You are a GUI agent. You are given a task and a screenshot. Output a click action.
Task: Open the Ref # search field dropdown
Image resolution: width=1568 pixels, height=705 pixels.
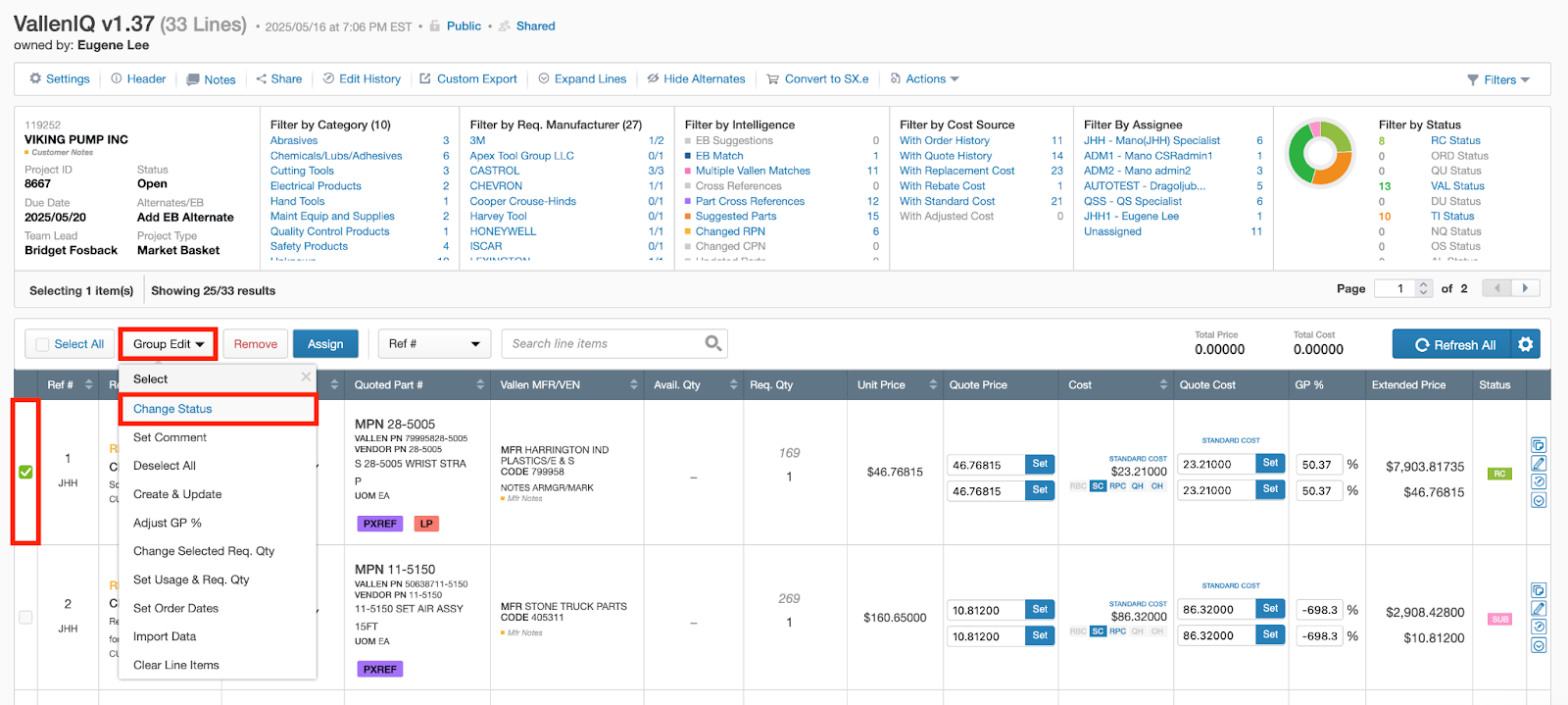[x=434, y=344]
